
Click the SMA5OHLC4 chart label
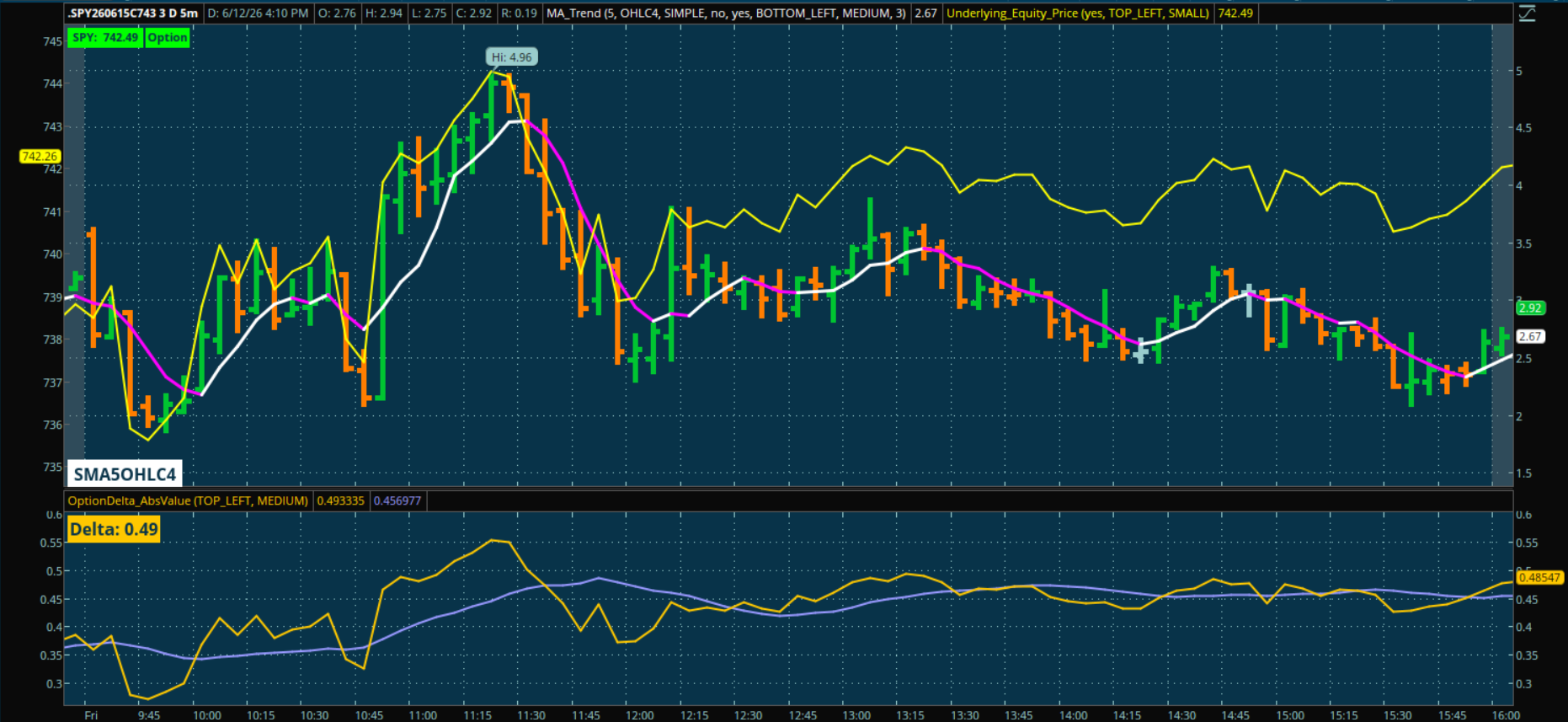tap(125, 474)
